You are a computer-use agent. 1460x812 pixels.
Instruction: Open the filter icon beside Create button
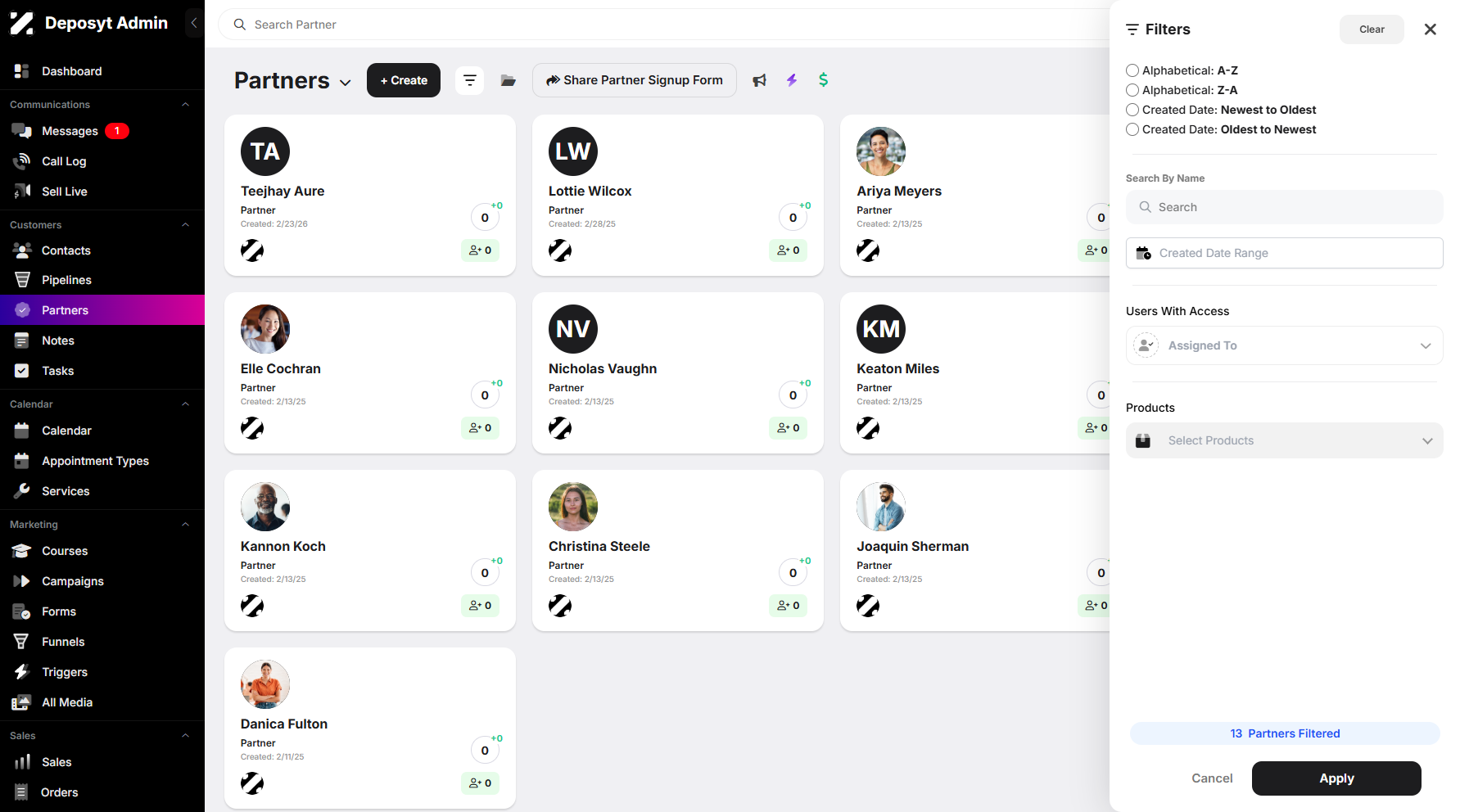pyautogui.click(x=469, y=80)
